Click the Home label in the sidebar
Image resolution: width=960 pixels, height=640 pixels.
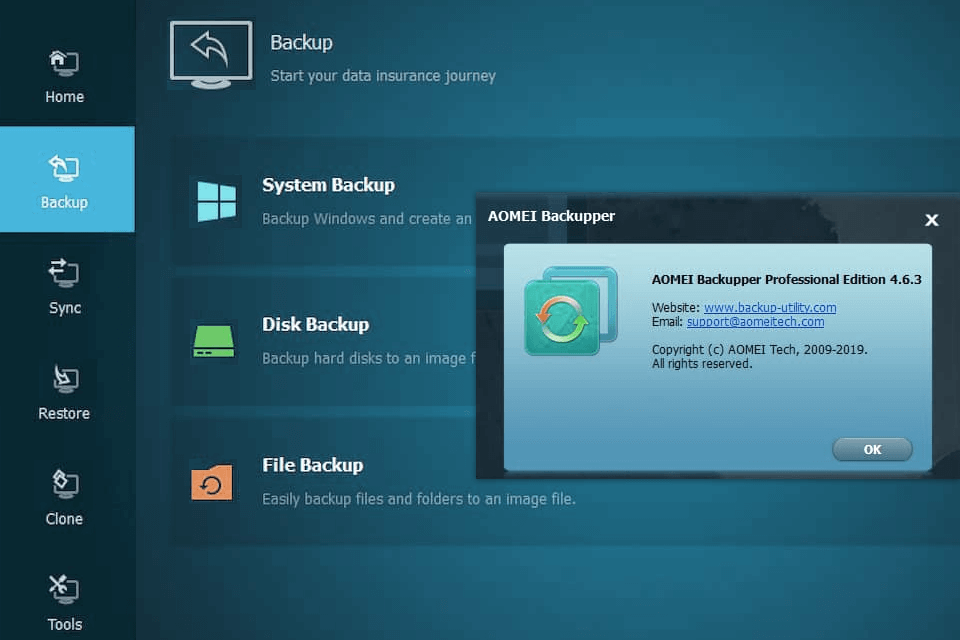[64, 97]
